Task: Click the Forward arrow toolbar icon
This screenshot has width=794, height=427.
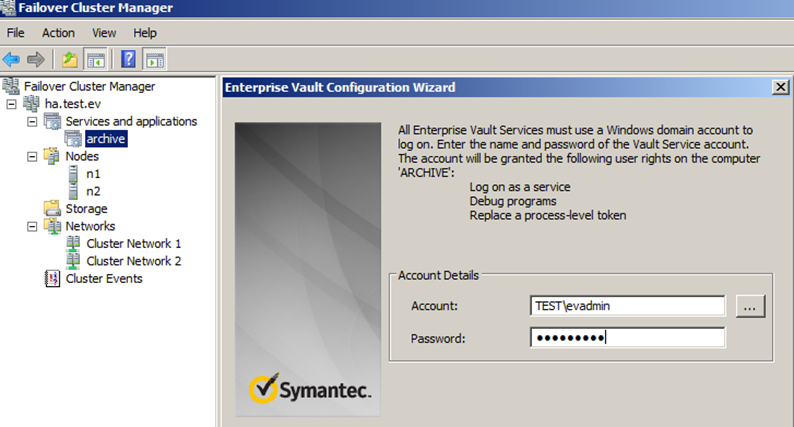Action: (x=35, y=59)
